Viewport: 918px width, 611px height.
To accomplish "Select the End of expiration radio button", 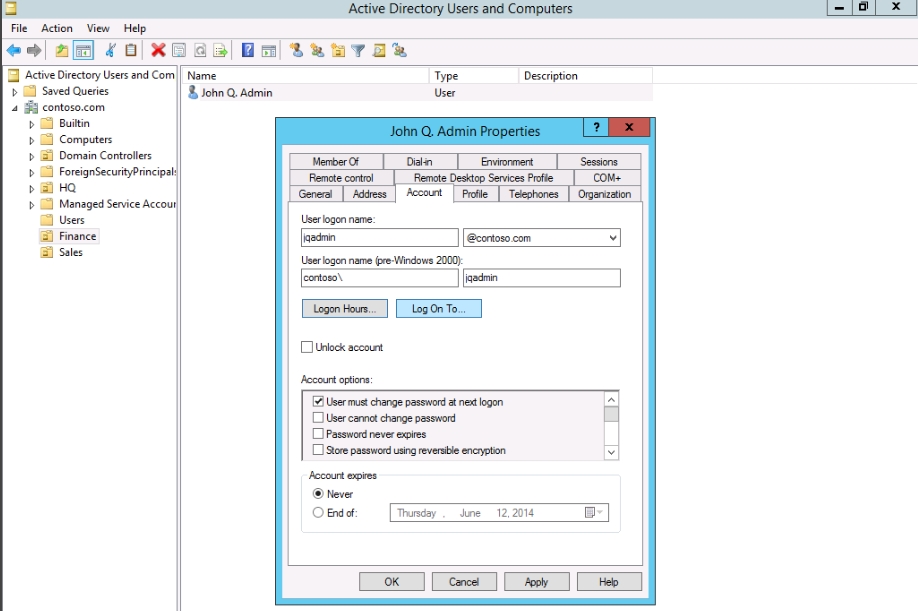I will (x=318, y=513).
